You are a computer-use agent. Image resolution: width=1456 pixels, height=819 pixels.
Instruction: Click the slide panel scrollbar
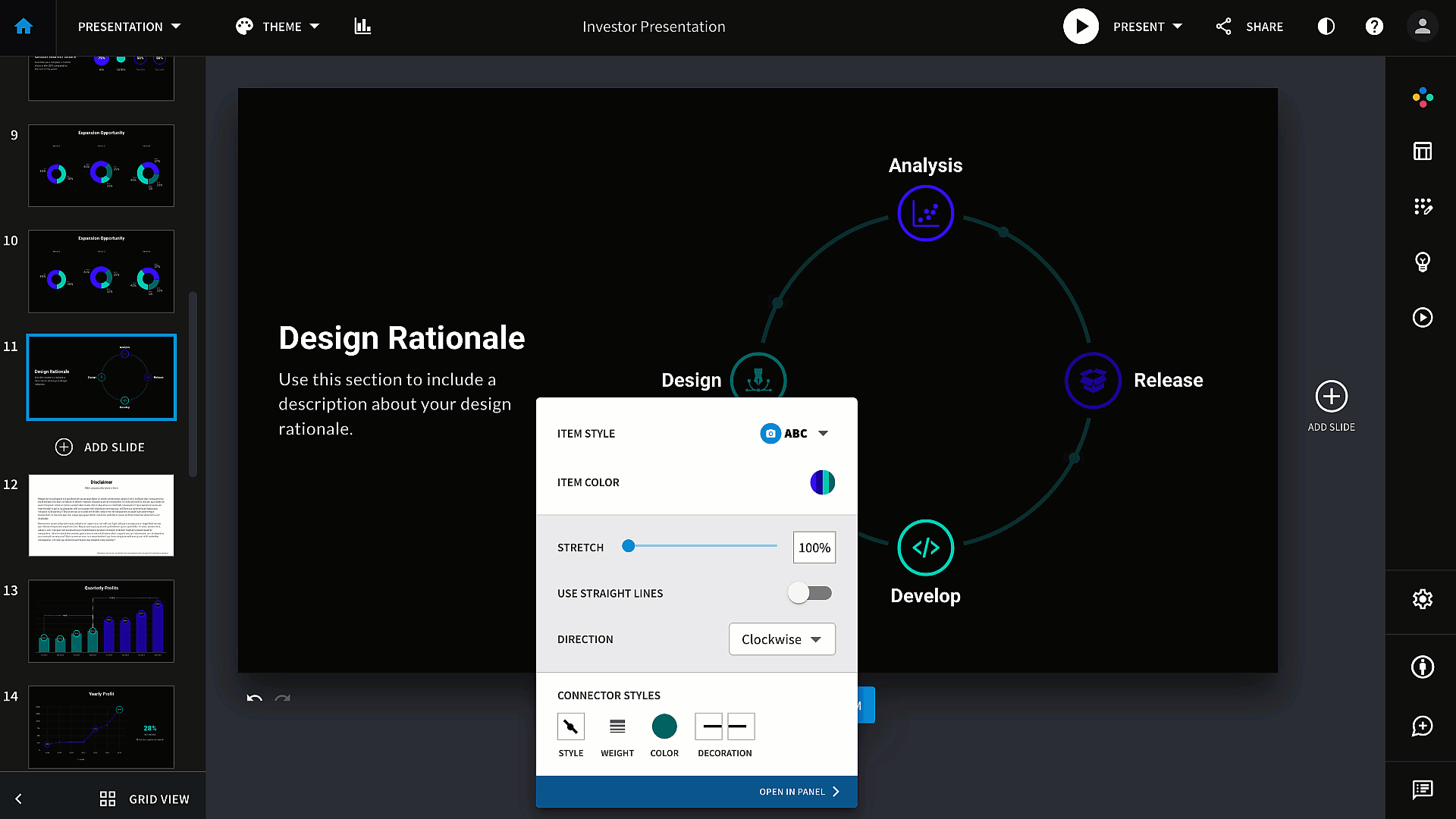coord(193,384)
